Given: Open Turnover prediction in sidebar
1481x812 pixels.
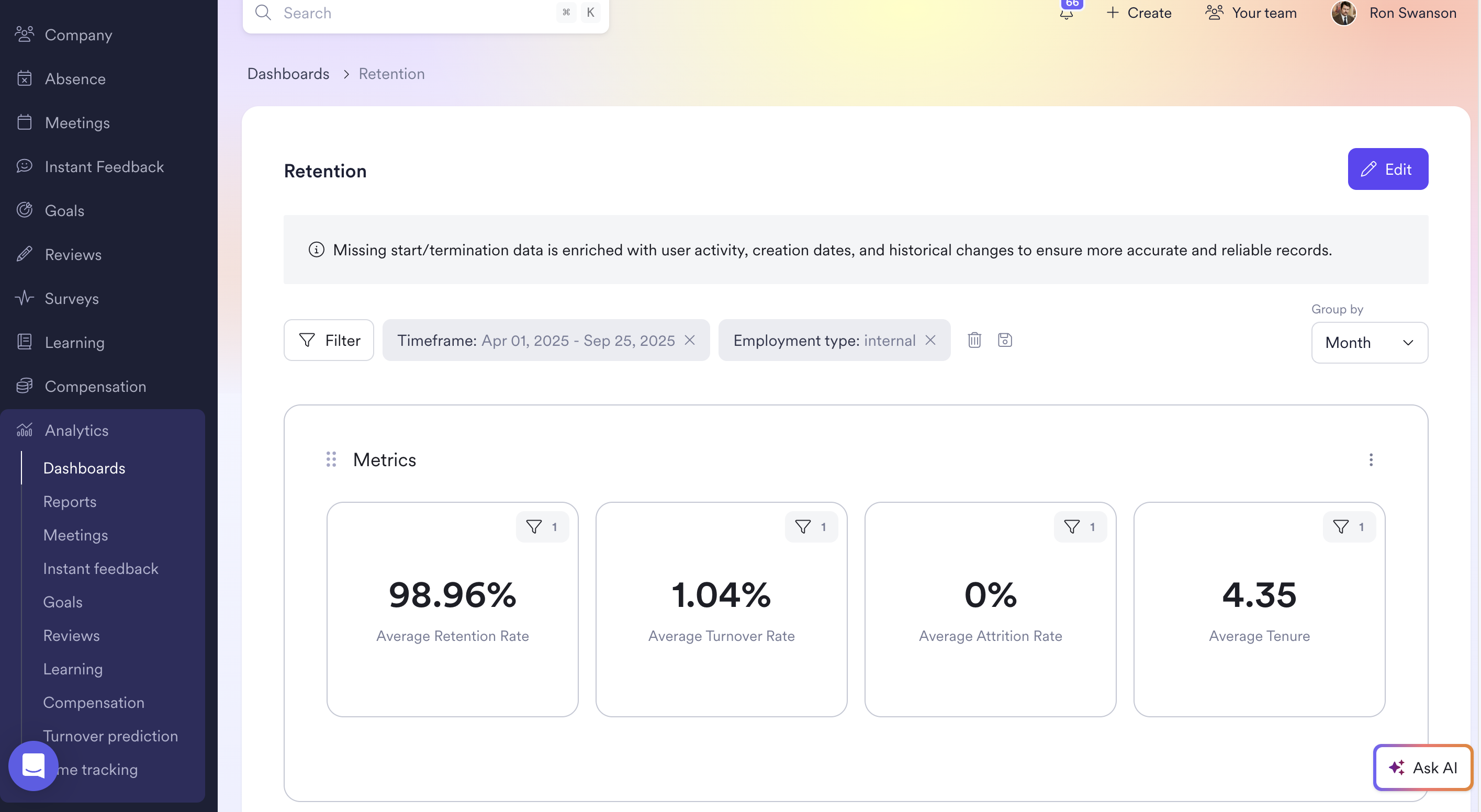Looking at the screenshot, I should click(110, 736).
